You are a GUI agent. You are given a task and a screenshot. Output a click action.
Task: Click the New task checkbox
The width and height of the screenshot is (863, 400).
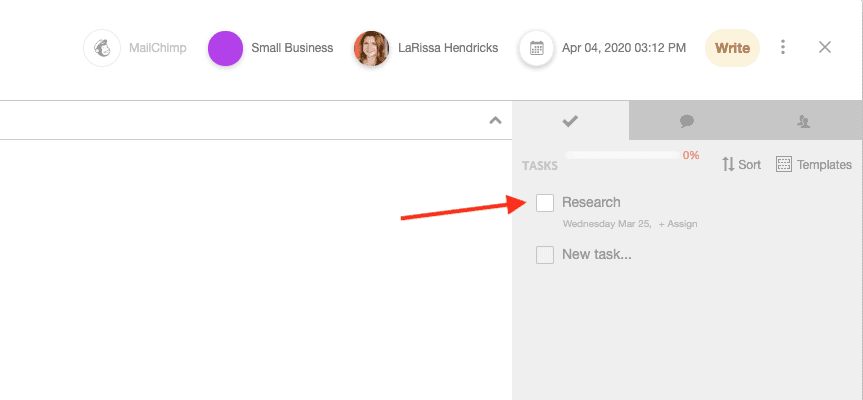coord(545,255)
